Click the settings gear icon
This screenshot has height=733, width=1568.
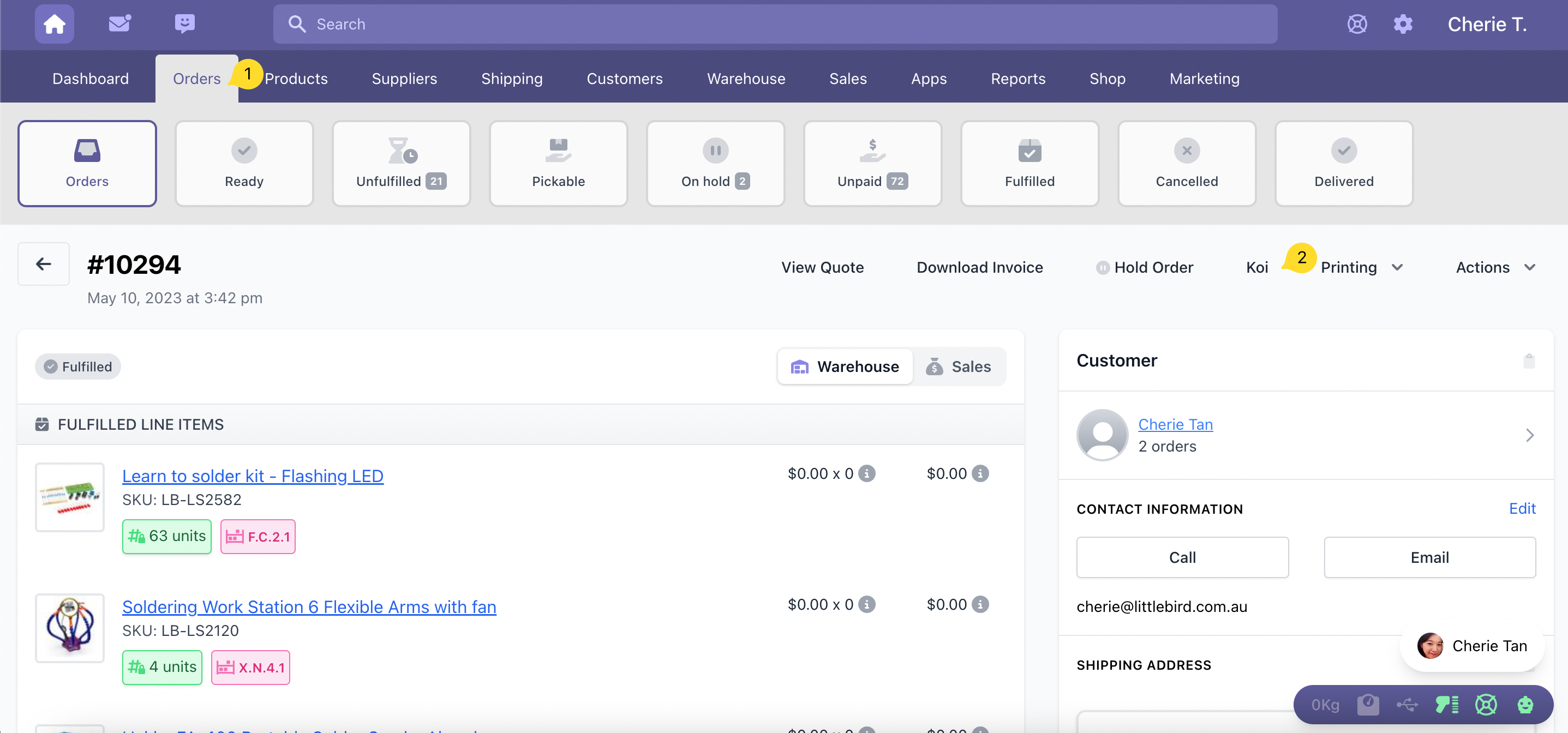click(x=1403, y=25)
